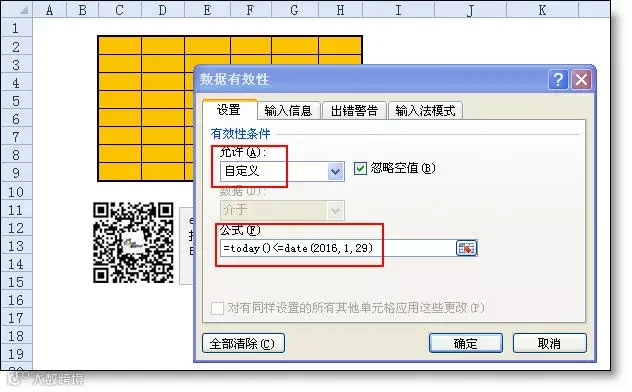The image size is (632, 392).
Task: Confirm with the 确定 button
Action: point(466,343)
